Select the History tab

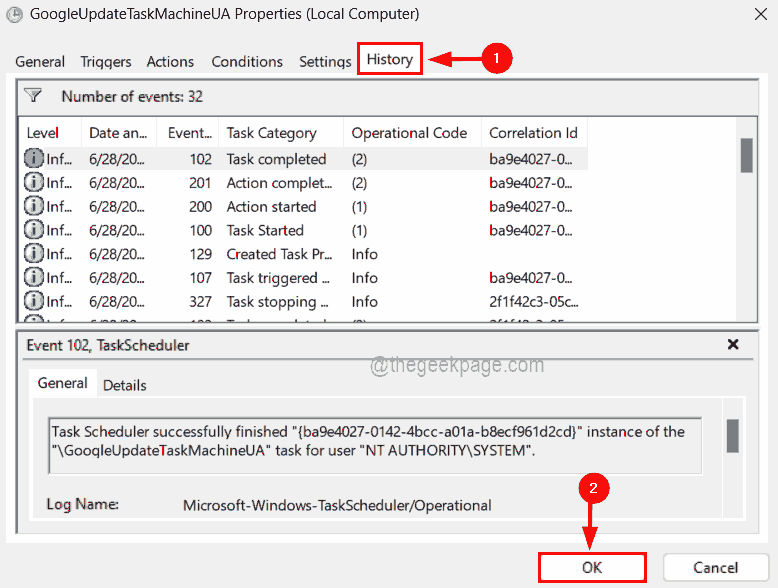389,59
